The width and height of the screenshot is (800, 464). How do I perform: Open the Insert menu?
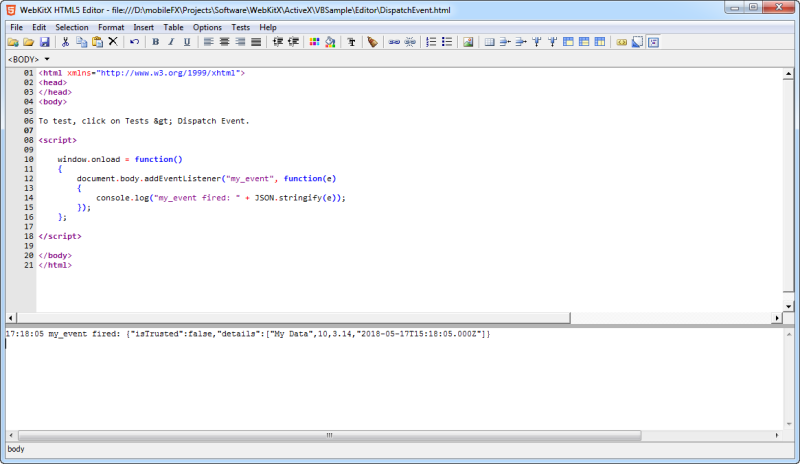tap(143, 28)
